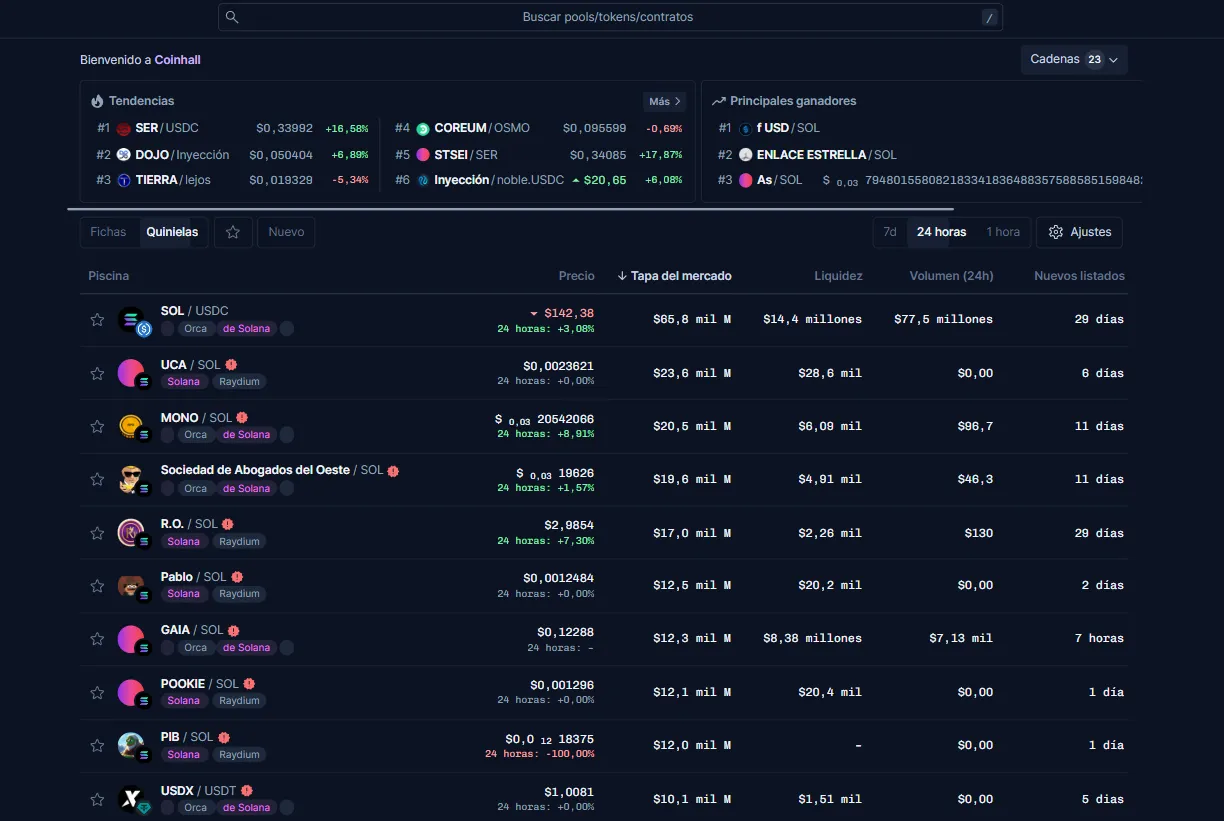The height and width of the screenshot is (821, 1224).
Task: Click inside the Buscar pools/tokens/contratos search field
Action: click(607, 17)
